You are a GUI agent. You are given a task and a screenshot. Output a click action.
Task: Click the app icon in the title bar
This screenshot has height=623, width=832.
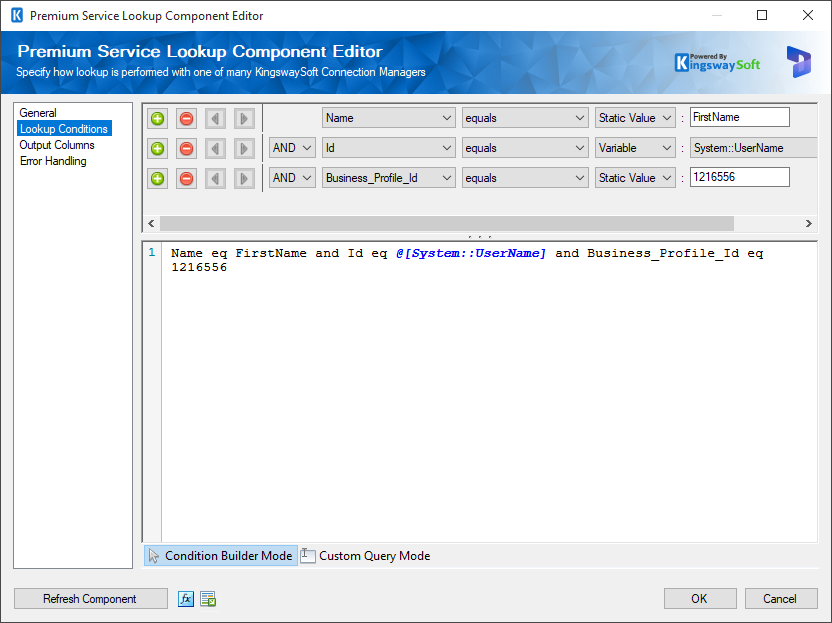coord(17,15)
